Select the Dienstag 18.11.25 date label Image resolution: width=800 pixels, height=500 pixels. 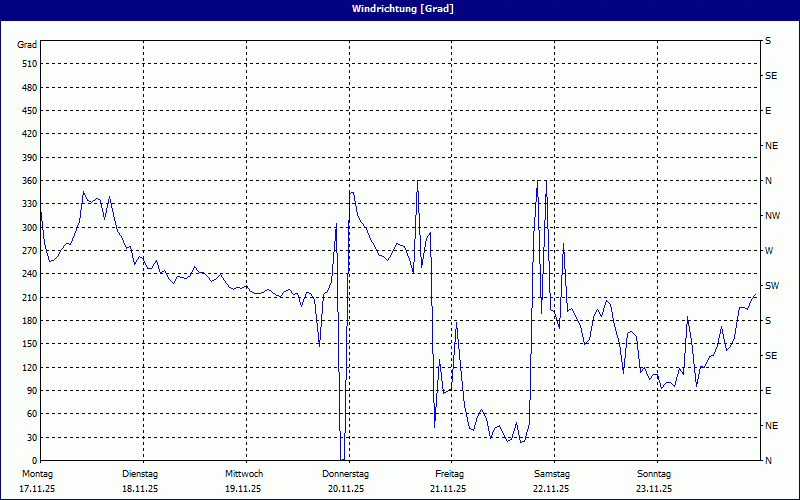click(140, 481)
